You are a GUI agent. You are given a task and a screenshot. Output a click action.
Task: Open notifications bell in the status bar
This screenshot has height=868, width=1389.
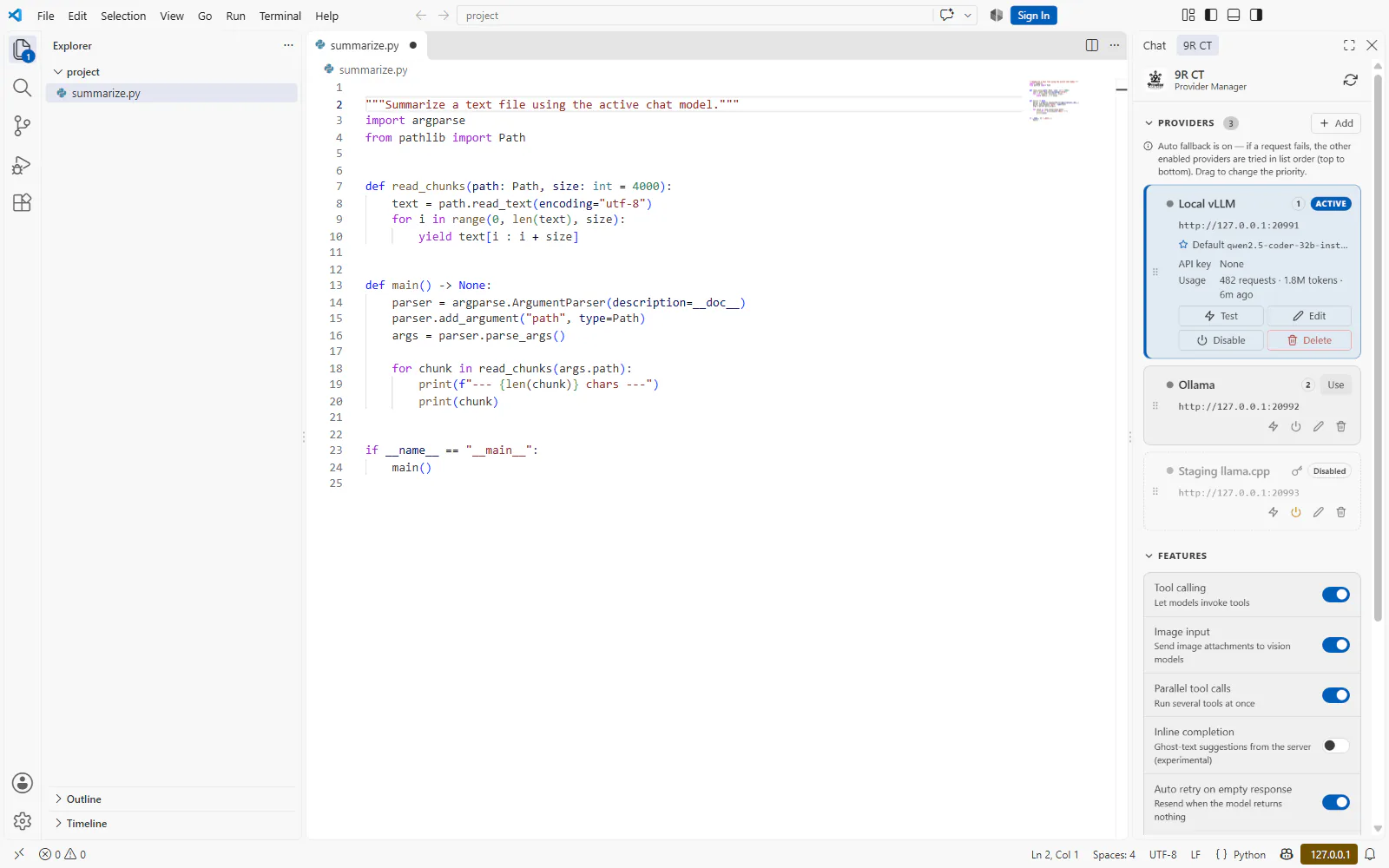[x=1370, y=854]
